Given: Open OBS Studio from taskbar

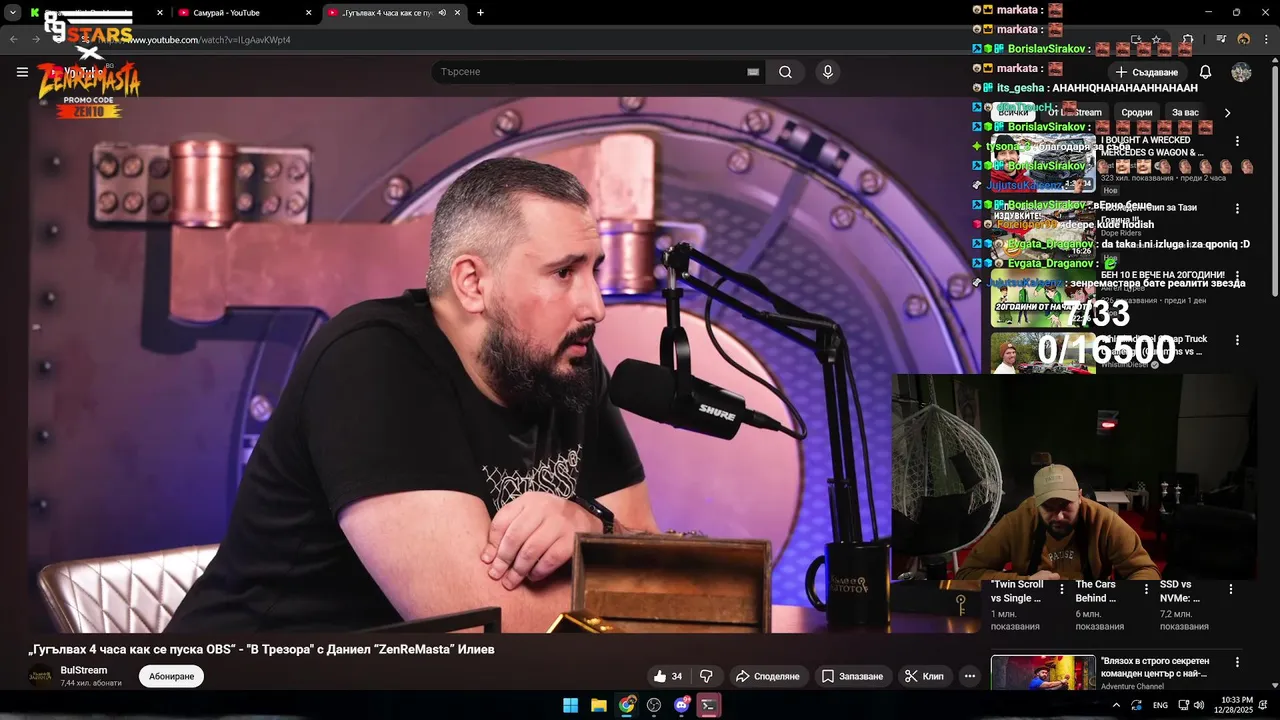Looking at the screenshot, I should click(654, 705).
